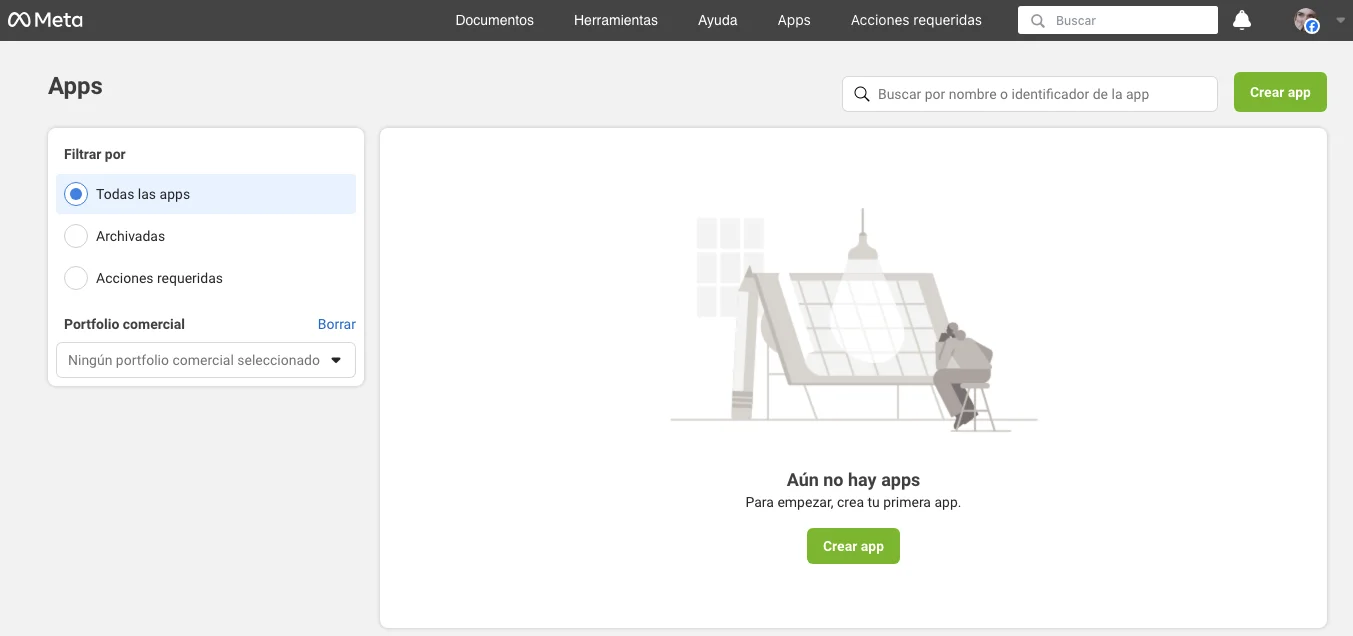Open Documentos in top navigation
Image resolution: width=1353 pixels, height=636 pixels.
pyautogui.click(x=494, y=20)
